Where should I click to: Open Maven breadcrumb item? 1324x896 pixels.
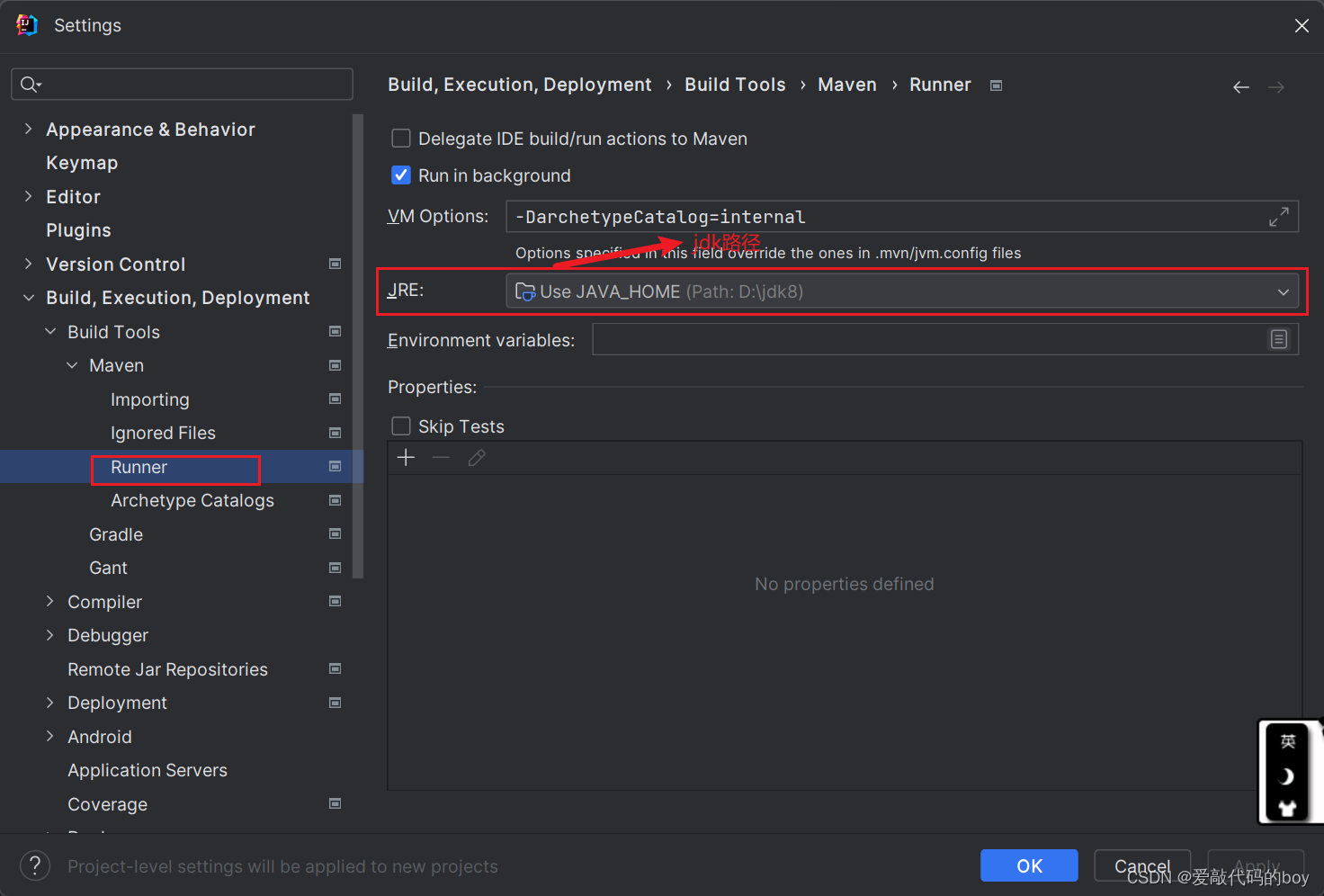pos(846,84)
